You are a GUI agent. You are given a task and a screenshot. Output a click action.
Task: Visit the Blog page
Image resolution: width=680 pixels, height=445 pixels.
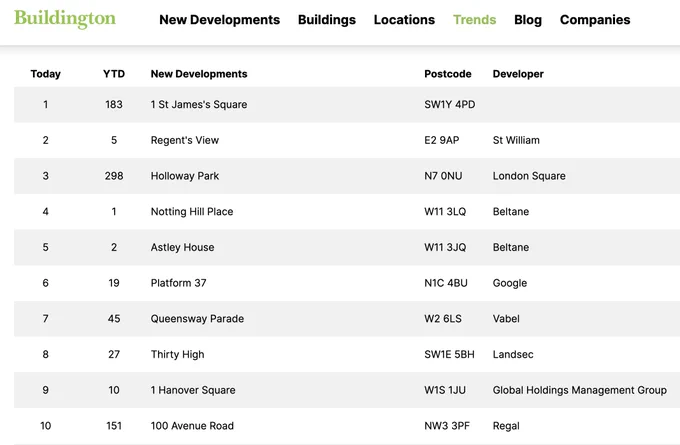point(528,20)
